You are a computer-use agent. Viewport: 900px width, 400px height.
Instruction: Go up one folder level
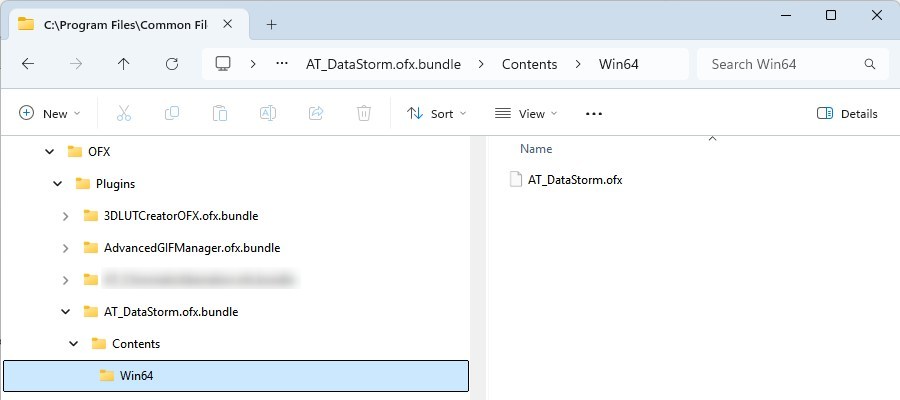pyautogui.click(x=123, y=64)
